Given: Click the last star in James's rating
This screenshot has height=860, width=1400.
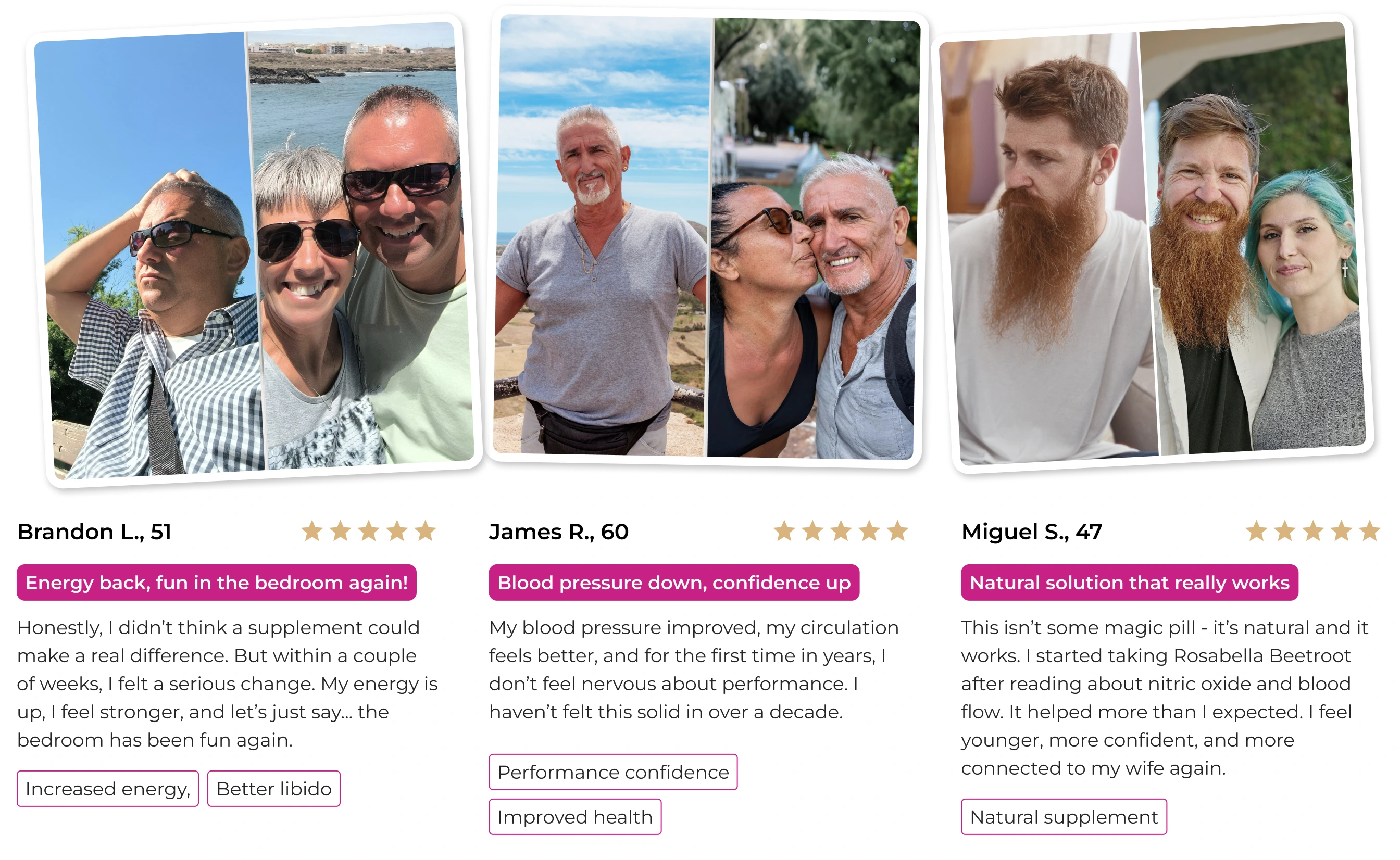Looking at the screenshot, I should (x=897, y=530).
